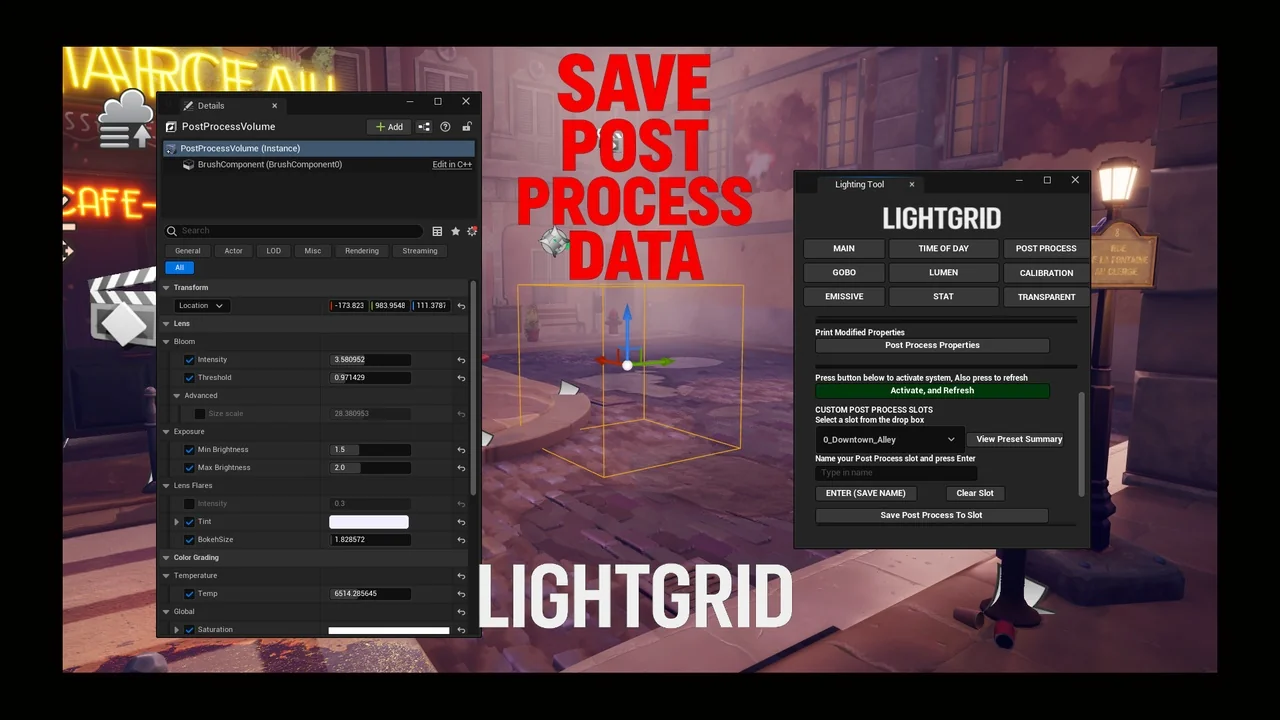Click the help question mark icon in Details
This screenshot has height=720, width=1280.
[445, 126]
